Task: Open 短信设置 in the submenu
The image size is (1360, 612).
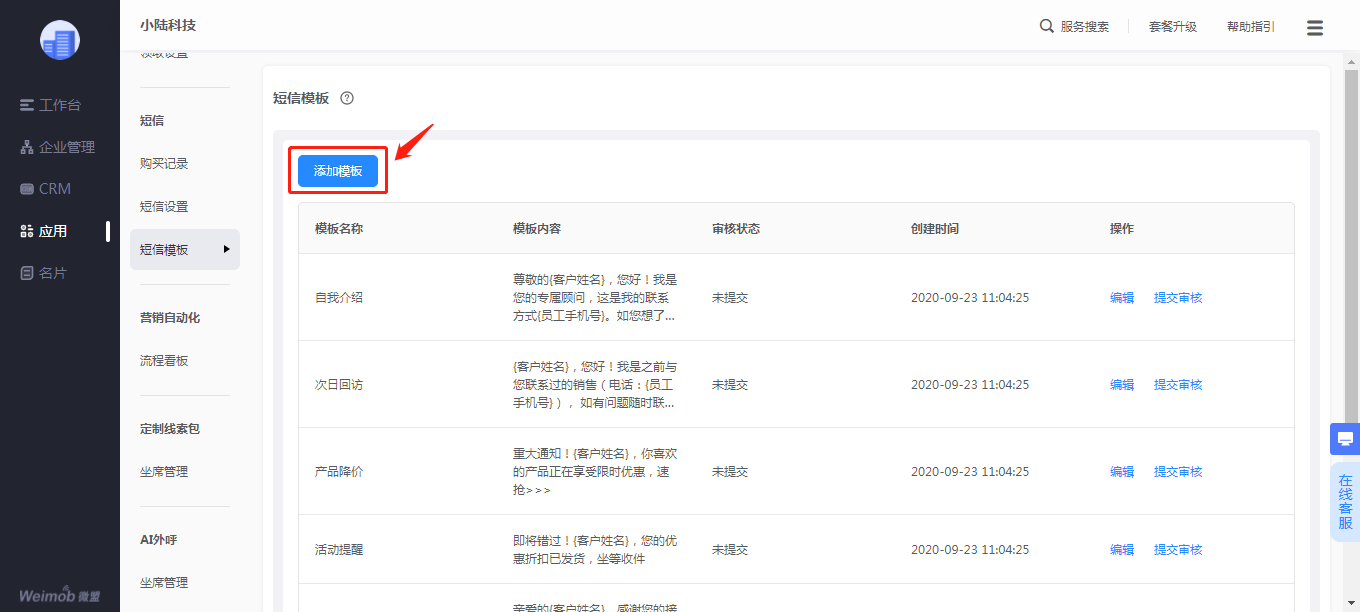Action: point(164,207)
